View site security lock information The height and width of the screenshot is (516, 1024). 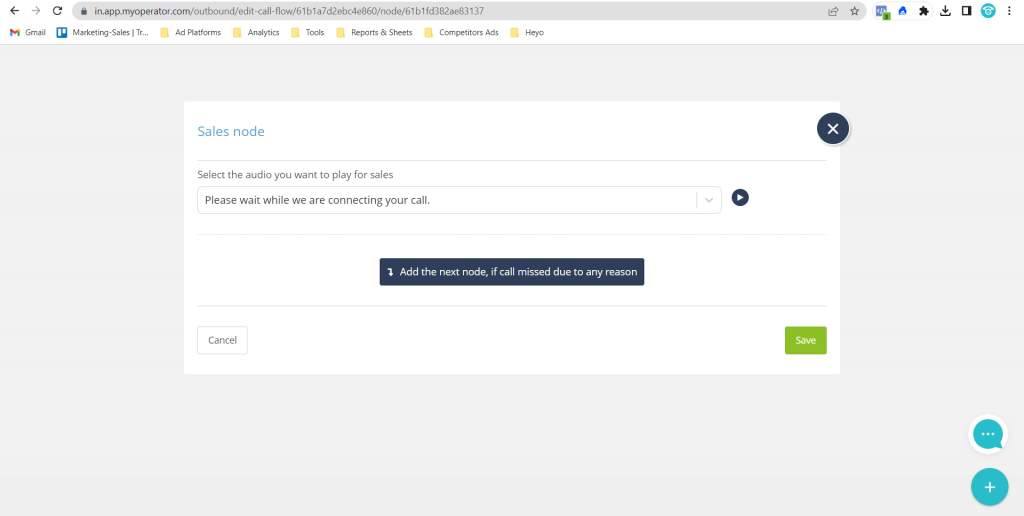click(x=84, y=11)
